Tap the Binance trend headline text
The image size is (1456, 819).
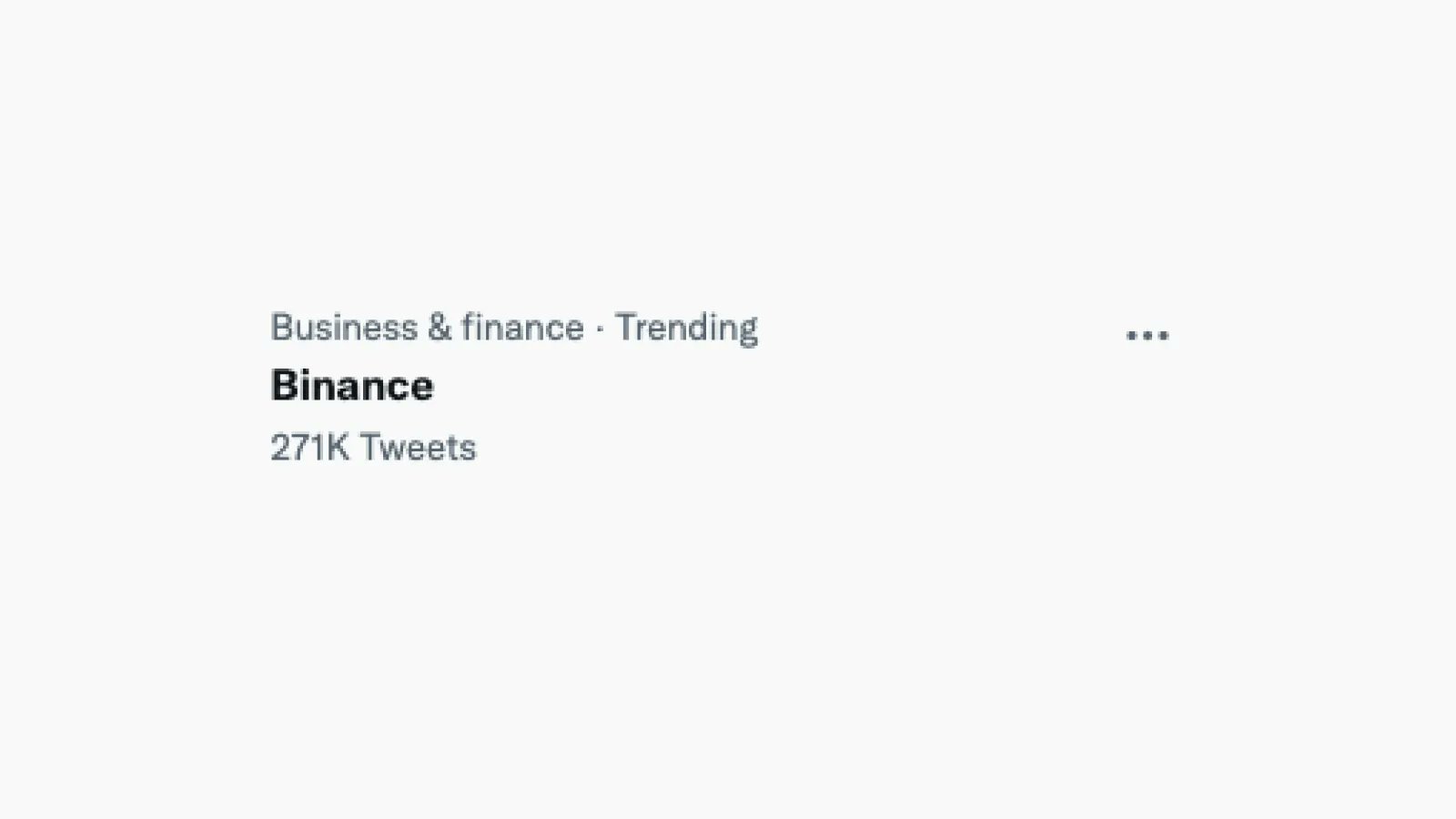[x=352, y=386]
